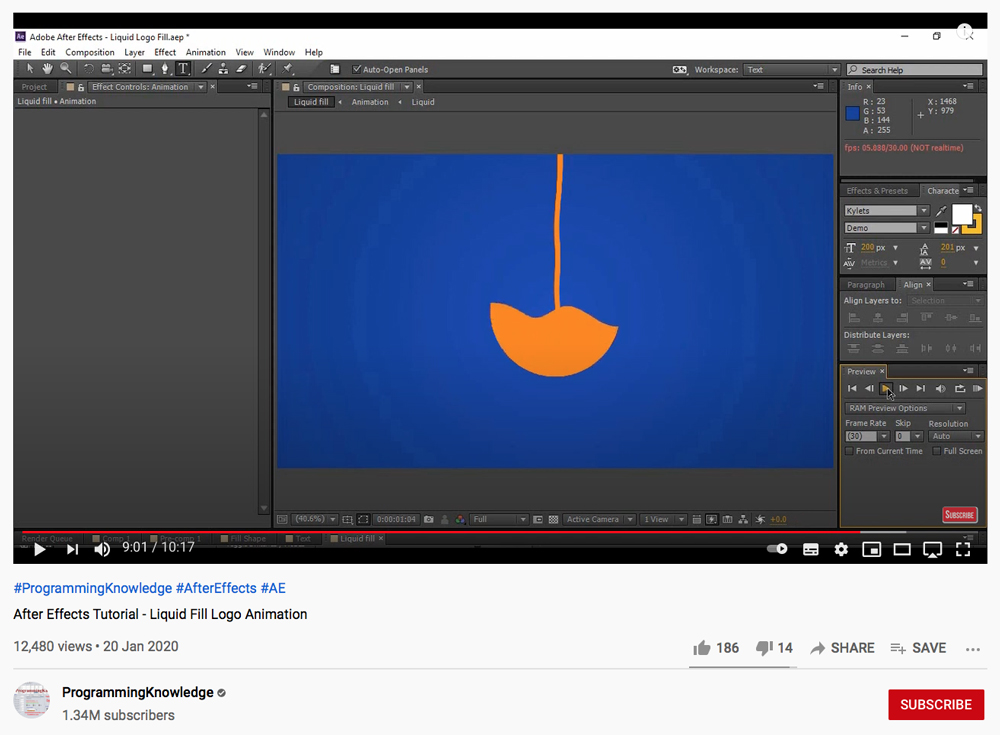1000x735 pixels.
Task: Toggle YouTube subtitles button
Action: click(x=811, y=549)
